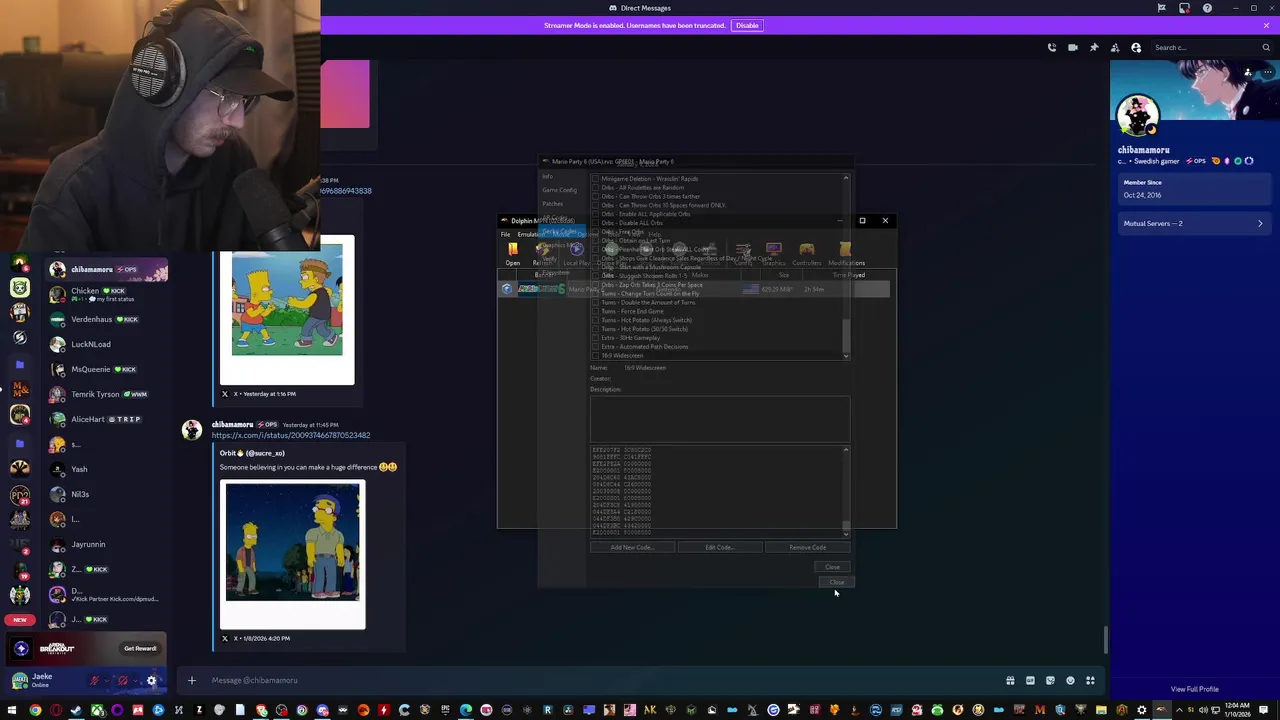Image resolution: width=1280 pixels, height=720 pixels.
Task: Click the Gecko code list down arrow
Action: click(846, 355)
